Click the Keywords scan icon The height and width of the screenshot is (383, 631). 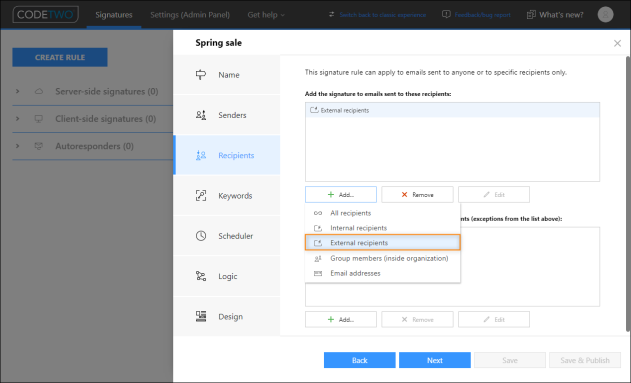tap(201, 196)
